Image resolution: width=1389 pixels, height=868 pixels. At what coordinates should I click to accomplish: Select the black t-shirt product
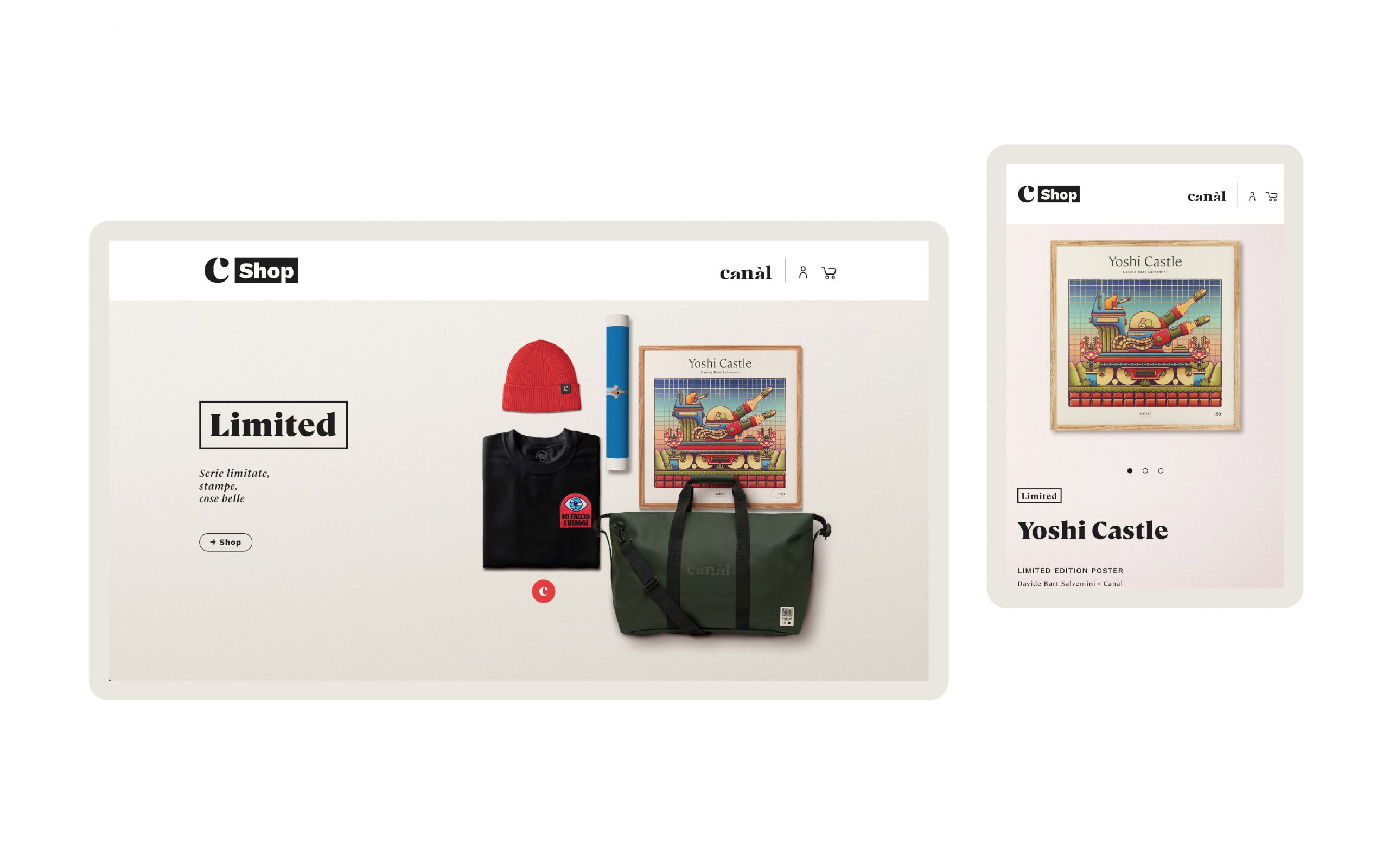(x=540, y=500)
